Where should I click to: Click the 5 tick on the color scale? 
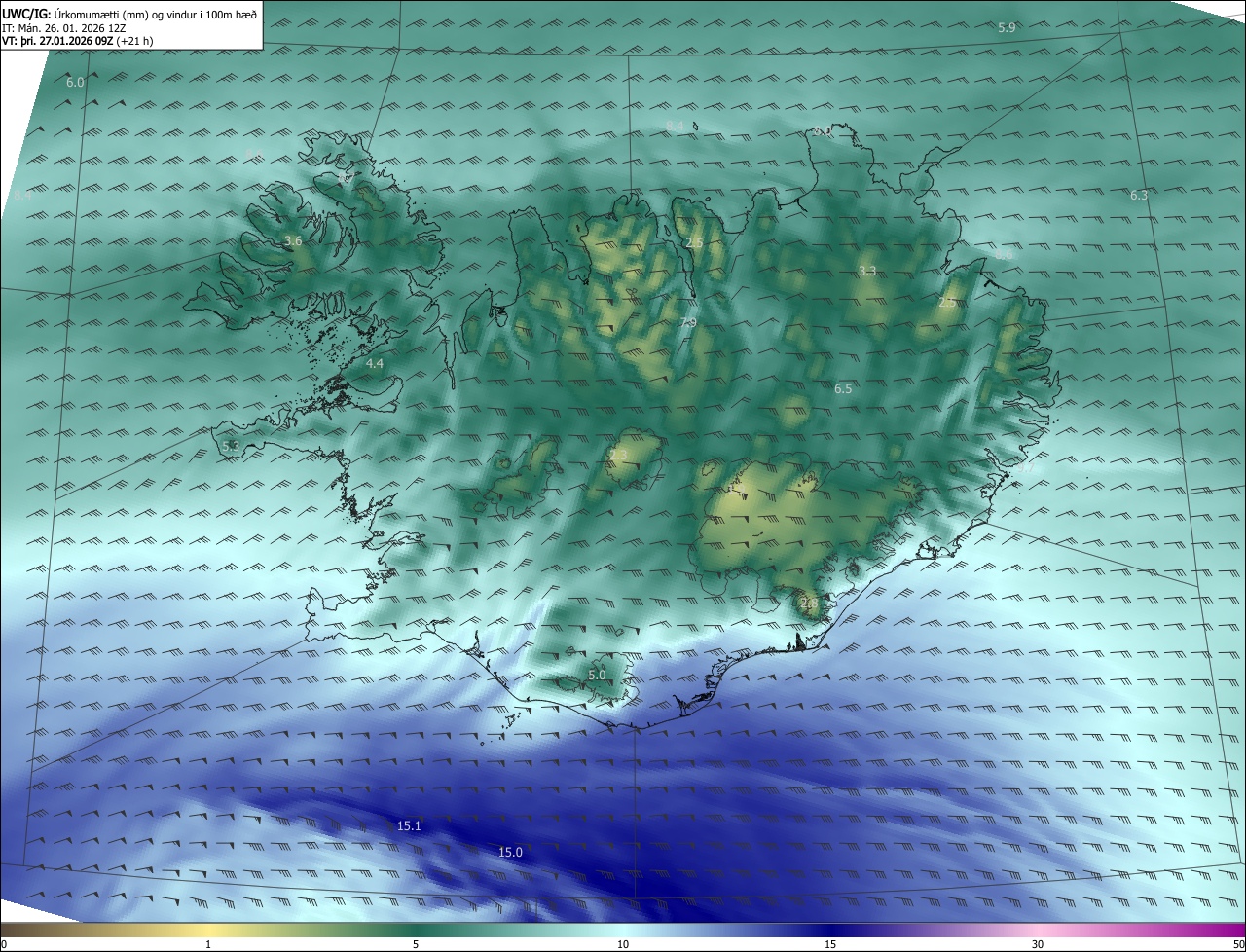click(416, 944)
